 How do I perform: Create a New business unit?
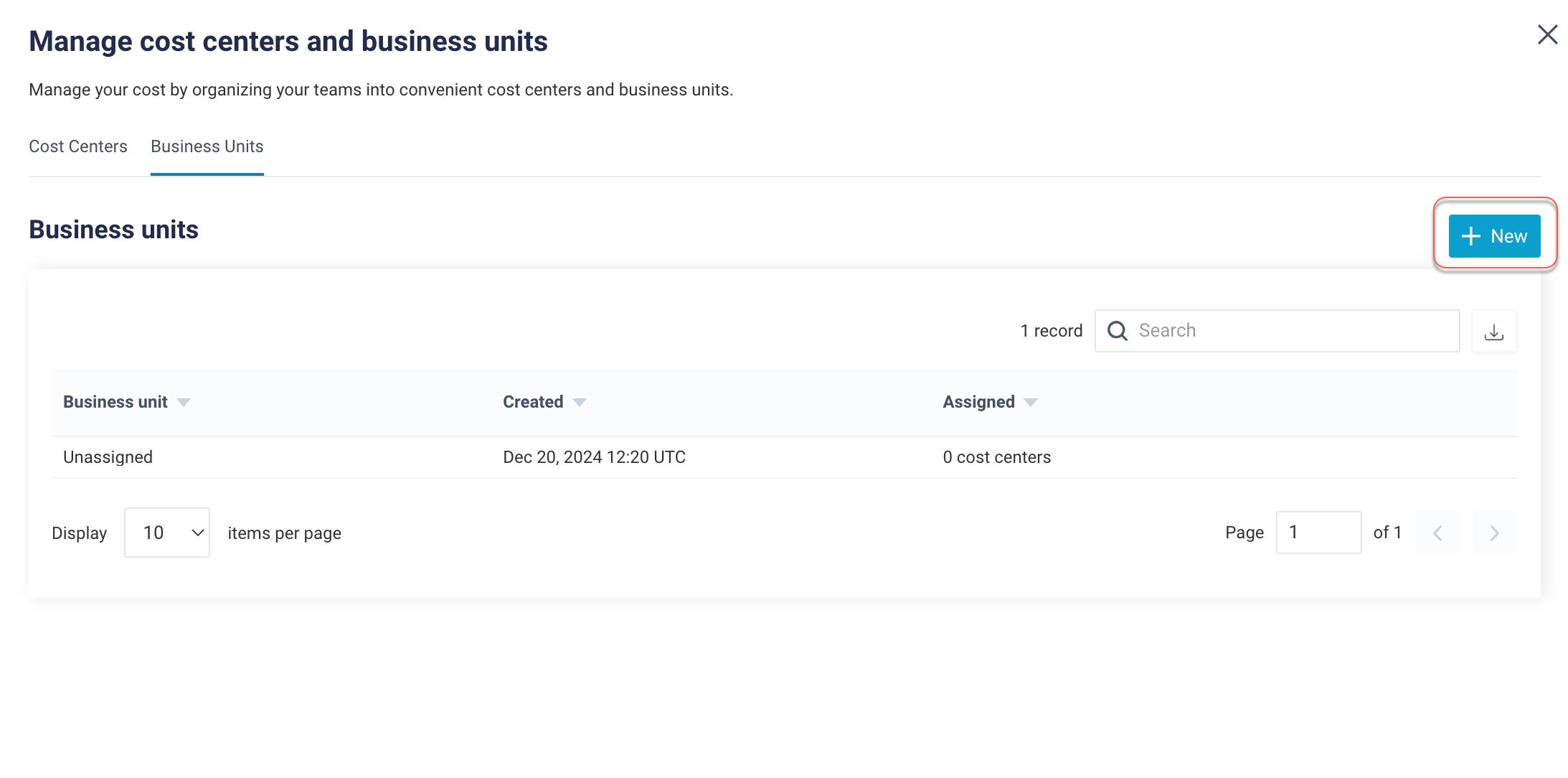(x=1494, y=236)
